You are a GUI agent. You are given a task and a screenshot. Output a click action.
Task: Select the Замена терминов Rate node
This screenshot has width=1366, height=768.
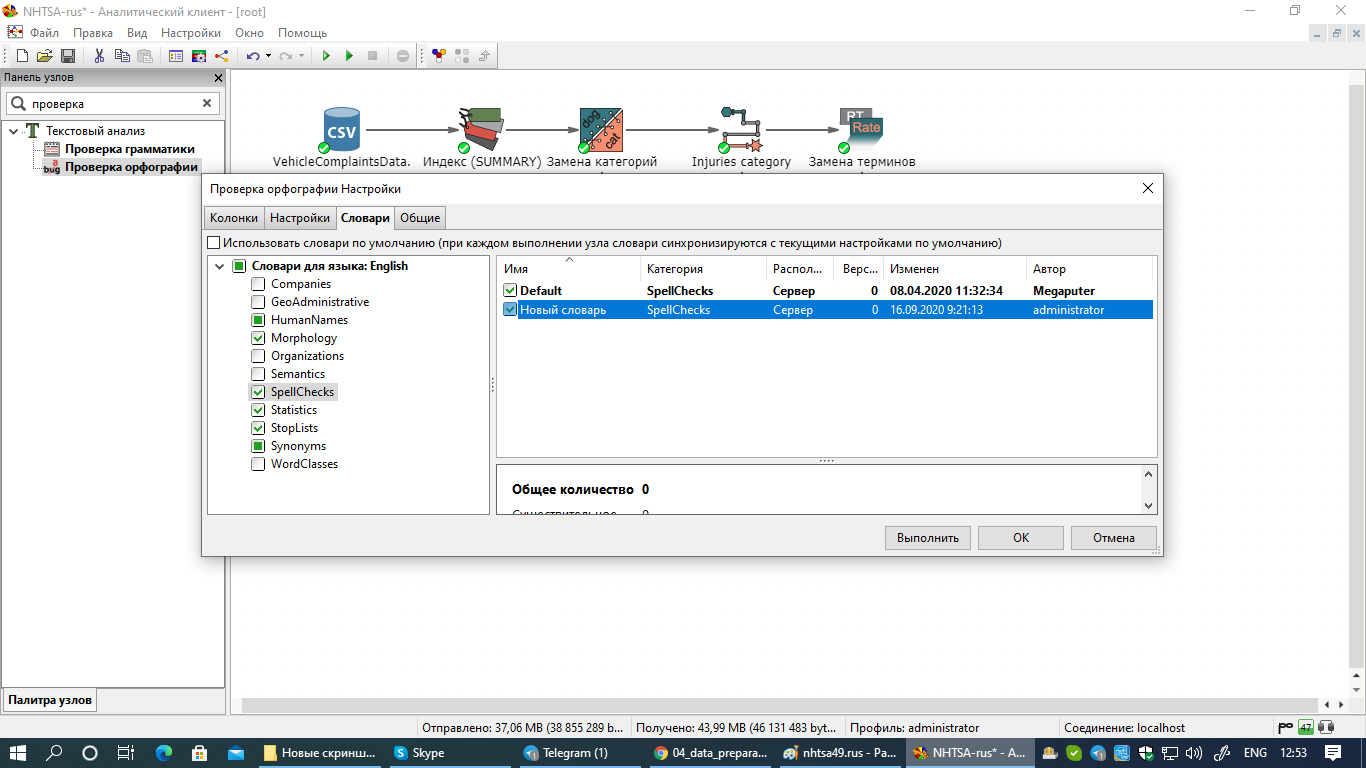click(861, 130)
